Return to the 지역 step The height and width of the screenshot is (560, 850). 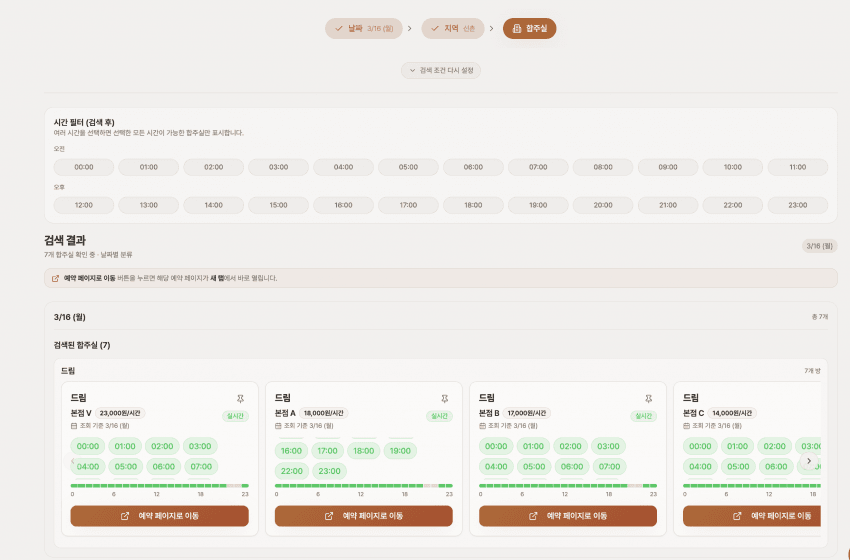coord(453,28)
